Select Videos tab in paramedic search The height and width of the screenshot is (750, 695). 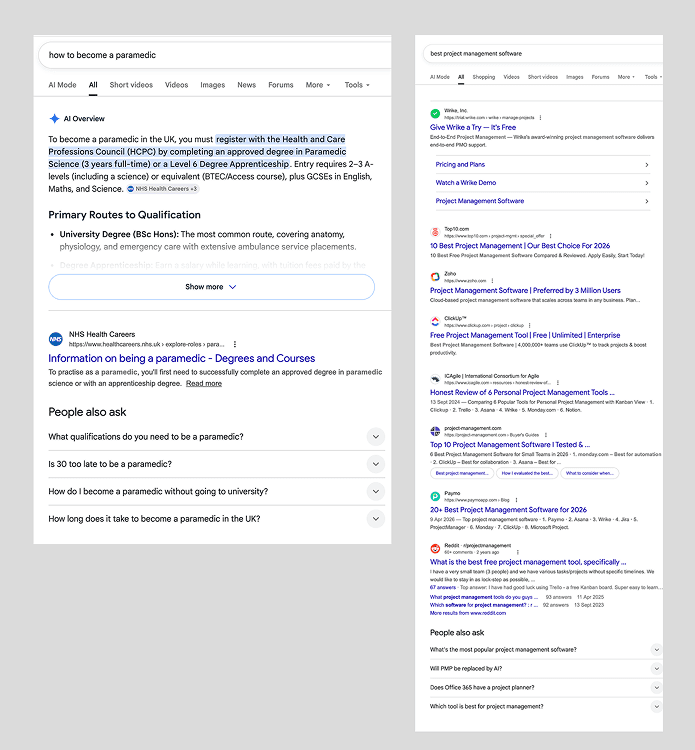[x=177, y=85]
